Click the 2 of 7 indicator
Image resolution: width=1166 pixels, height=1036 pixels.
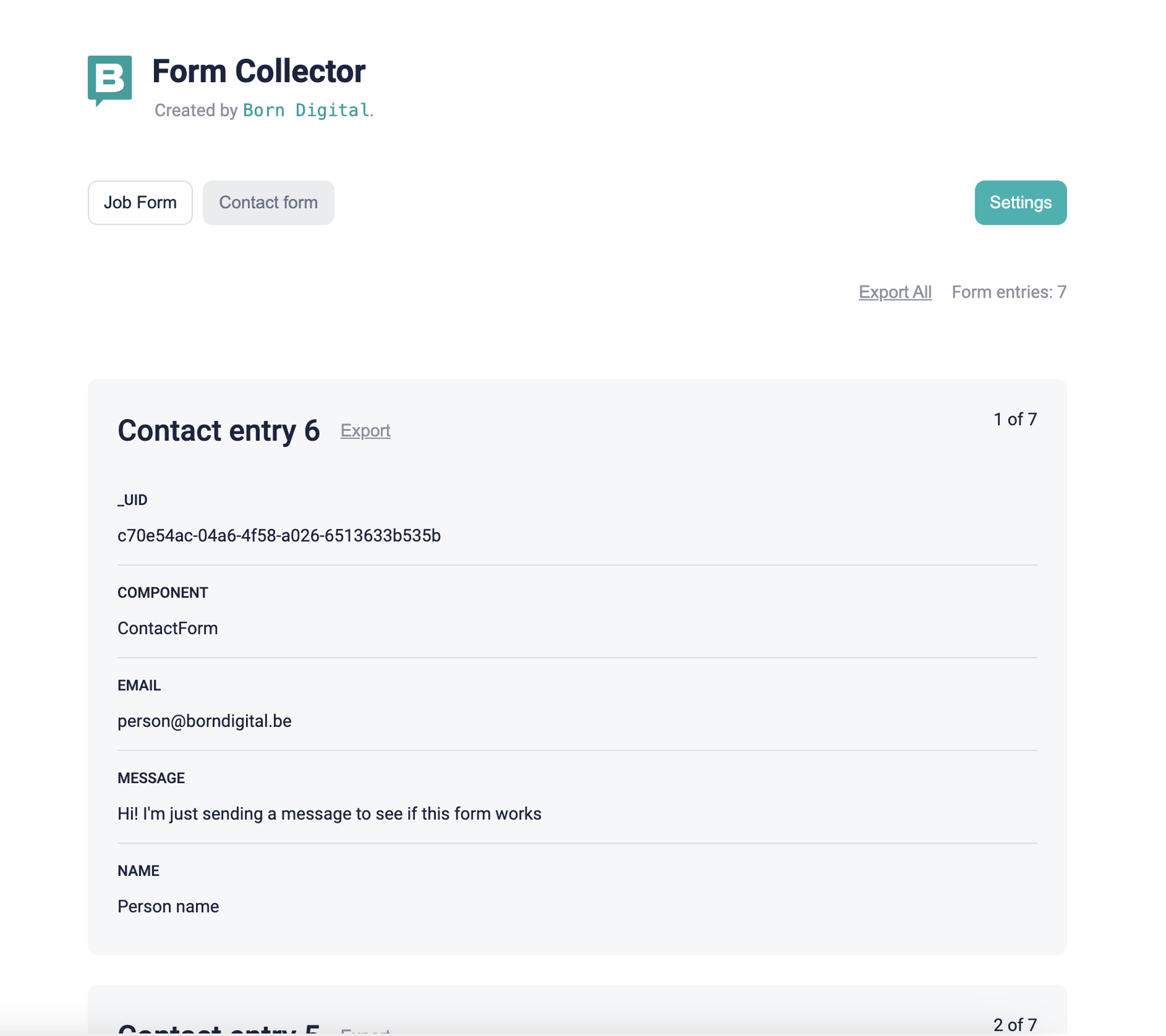coord(1015,1024)
